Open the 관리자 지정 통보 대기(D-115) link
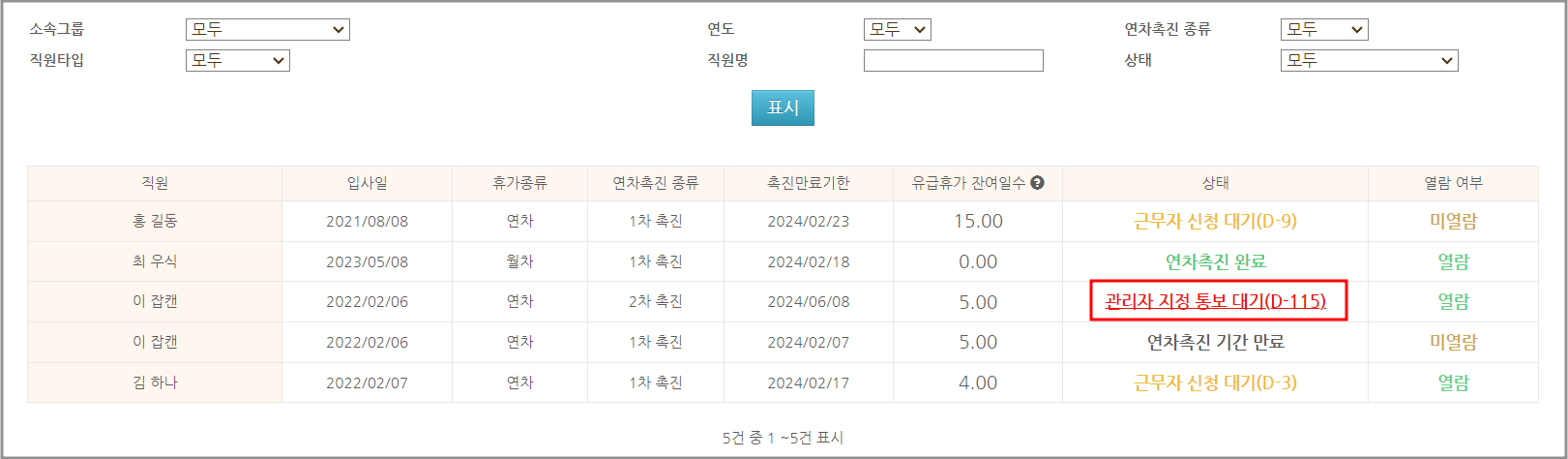The width and height of the screenshot is (1568, 459). coord(1215,301)
